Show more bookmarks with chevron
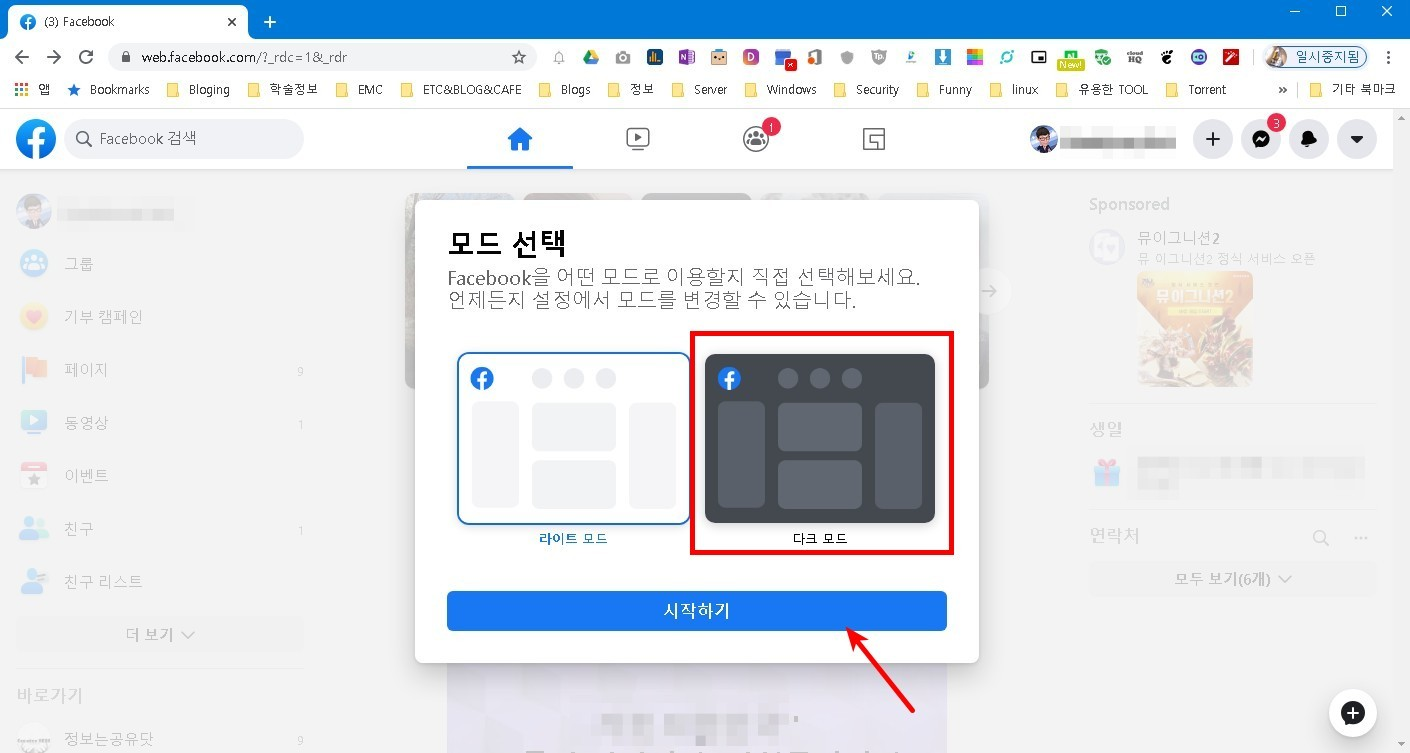The width and height of the screenshot is (1410, 753). point(1283,89)
